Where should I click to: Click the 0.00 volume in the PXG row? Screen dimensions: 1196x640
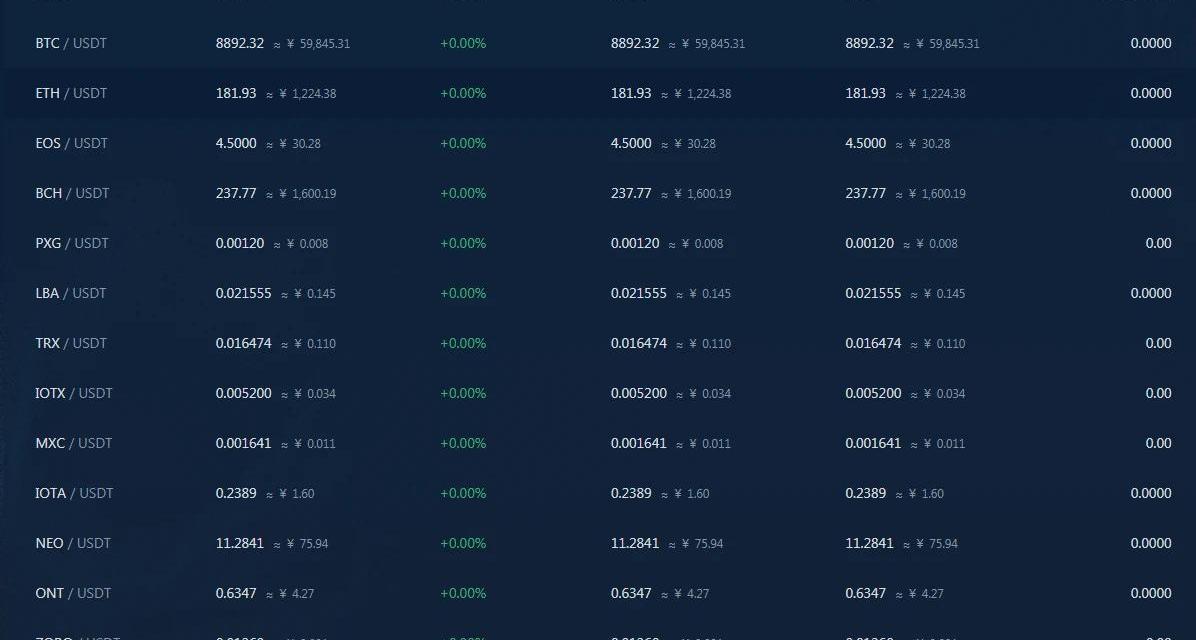click(1159, 243)
